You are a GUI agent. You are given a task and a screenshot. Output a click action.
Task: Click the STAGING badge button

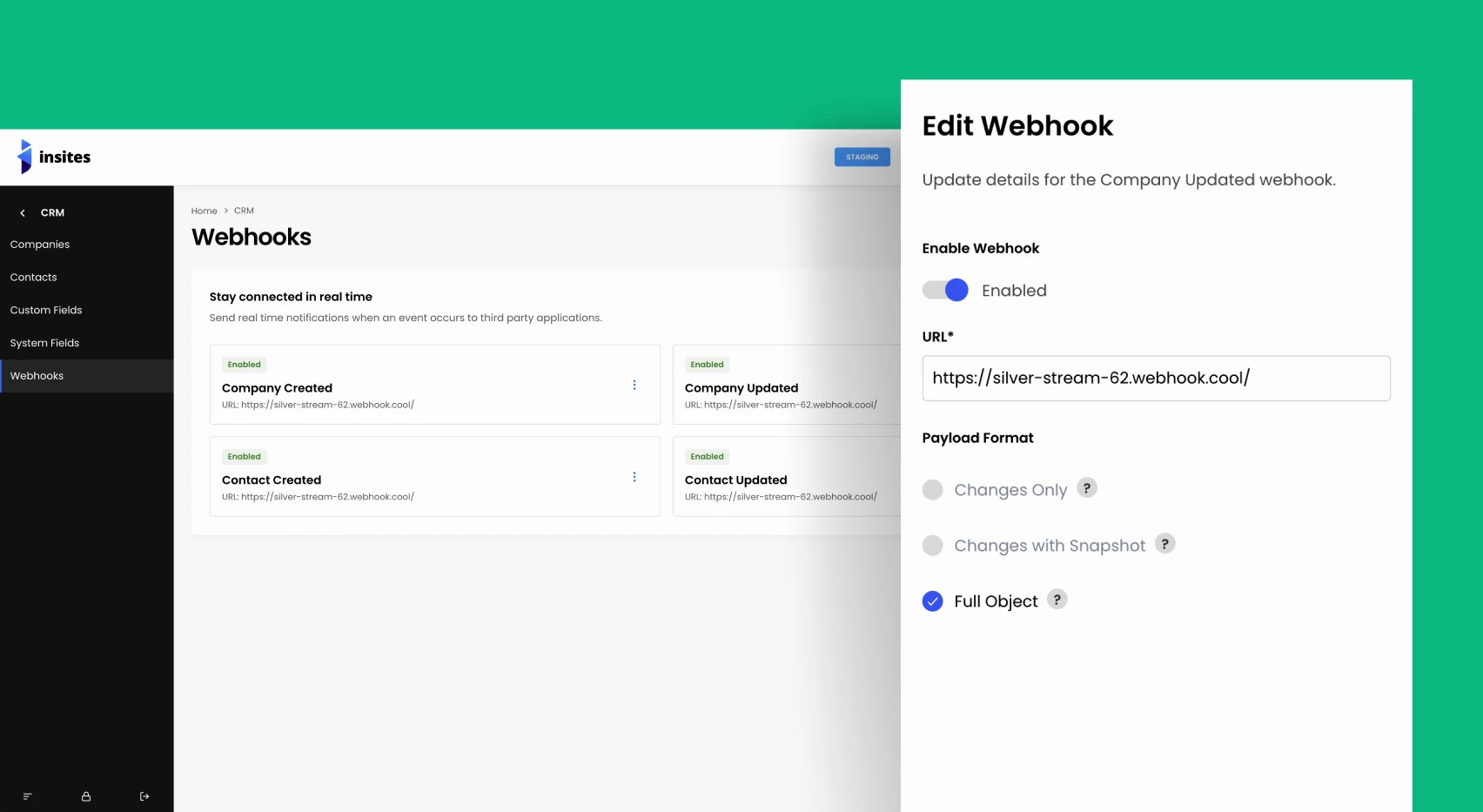[862, 157]
